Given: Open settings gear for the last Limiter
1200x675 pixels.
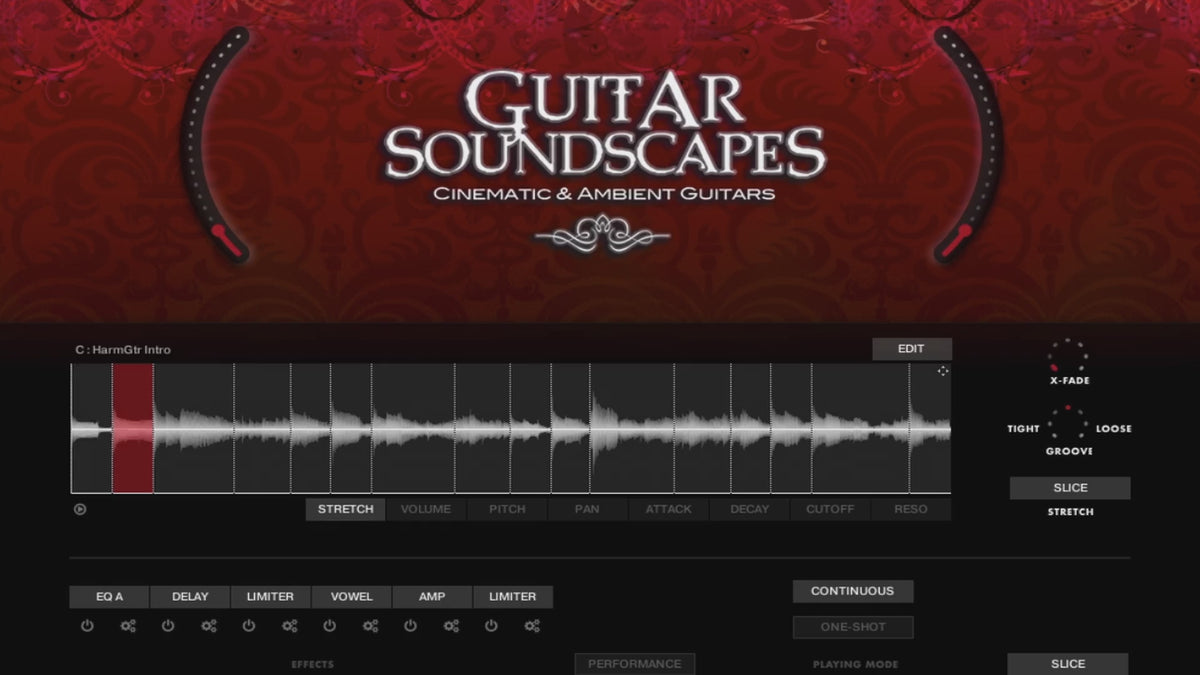Looking at the screenshot, I should click(x=532, y=626).
